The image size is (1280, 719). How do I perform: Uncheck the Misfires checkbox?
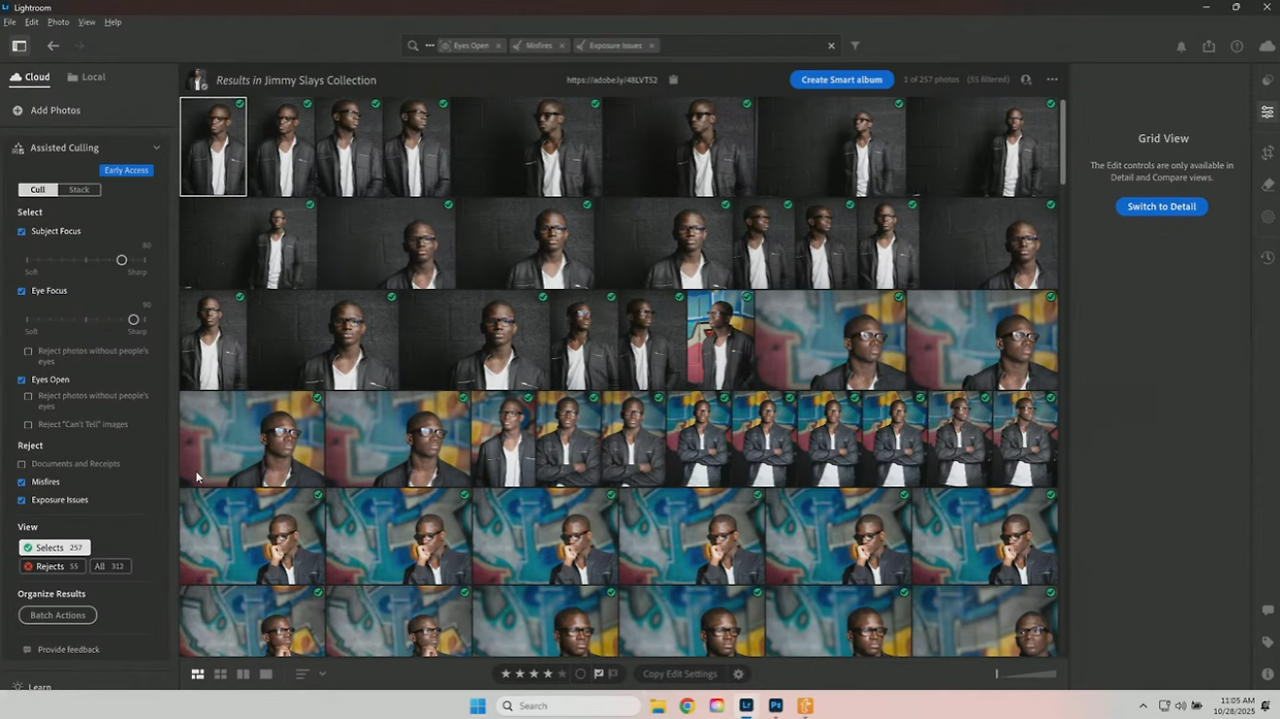click(x=22, y=482)
